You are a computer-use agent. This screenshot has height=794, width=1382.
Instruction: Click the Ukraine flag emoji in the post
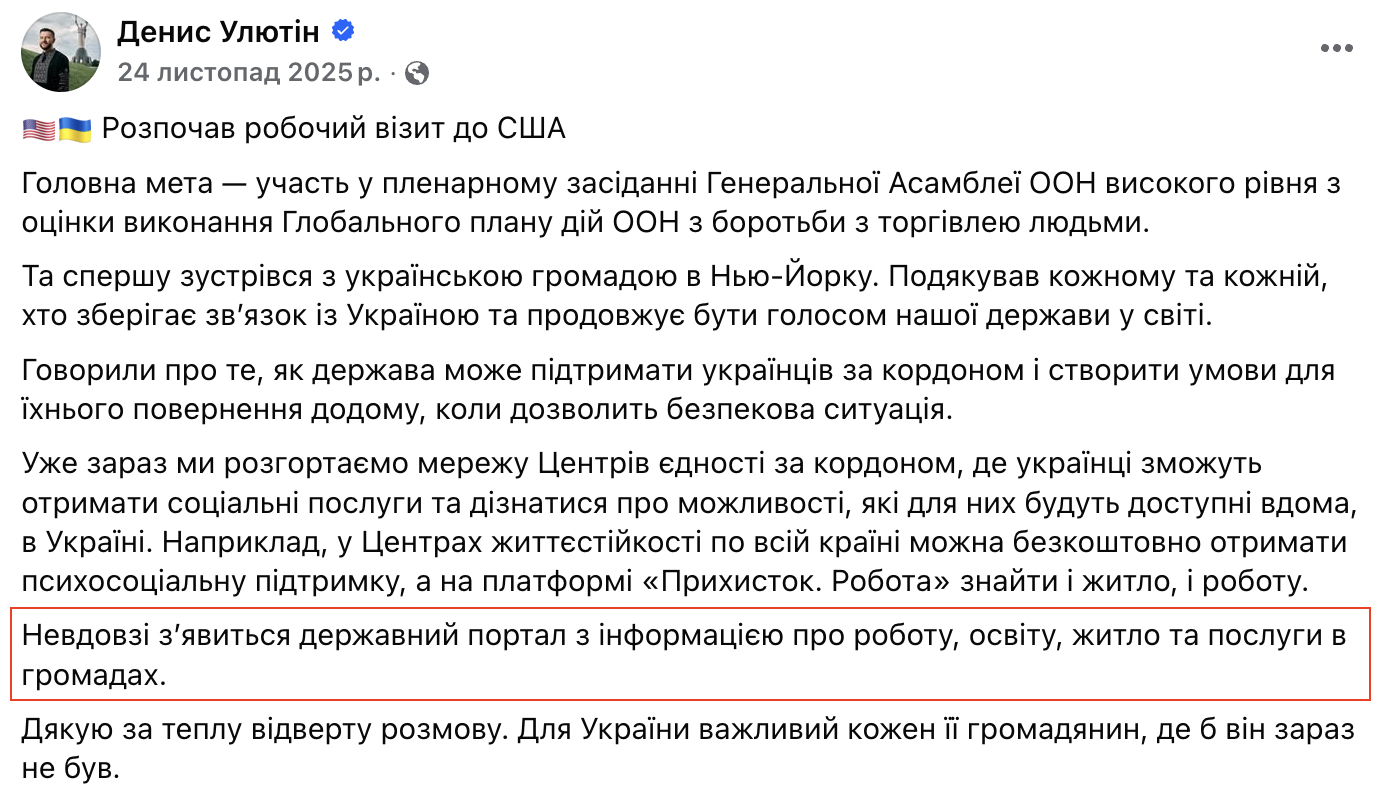click(73, 127)
